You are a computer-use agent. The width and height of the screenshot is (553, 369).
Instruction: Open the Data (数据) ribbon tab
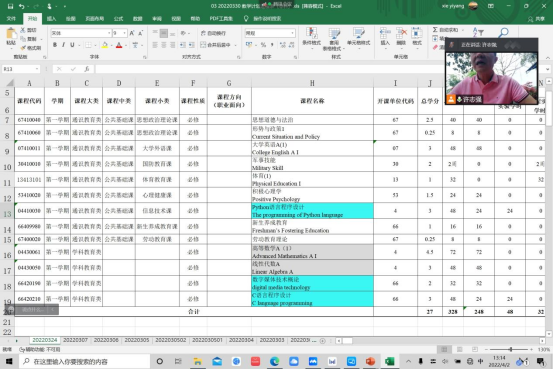(x=138, y=19)
